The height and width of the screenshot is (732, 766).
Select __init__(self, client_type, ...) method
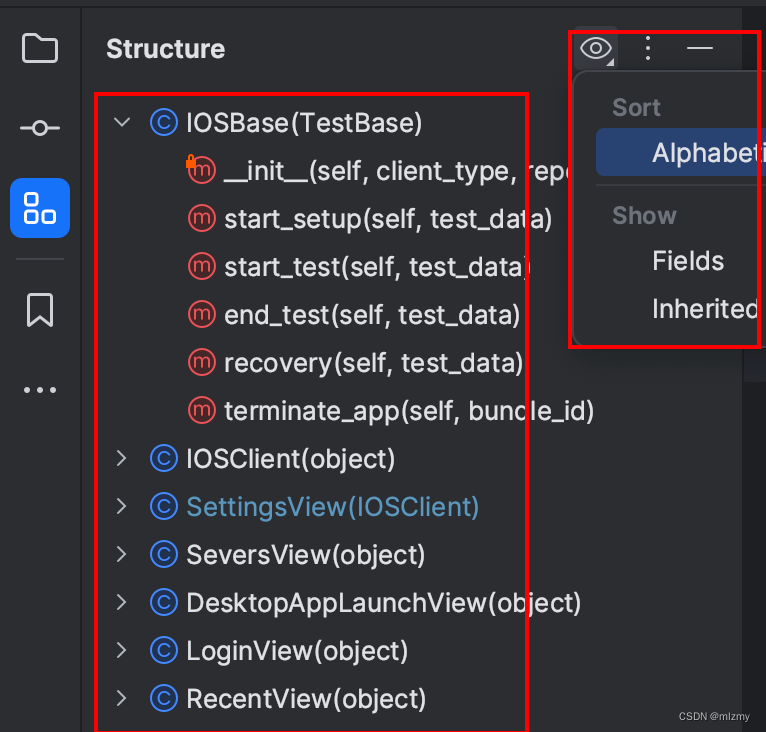(x=397, y=171)
